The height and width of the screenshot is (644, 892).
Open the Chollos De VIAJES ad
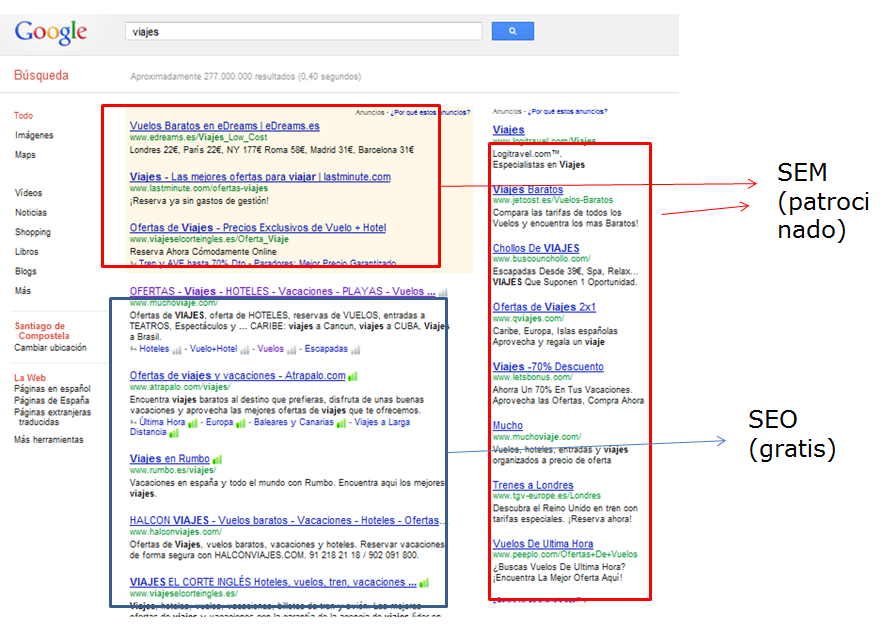(536, 249)
